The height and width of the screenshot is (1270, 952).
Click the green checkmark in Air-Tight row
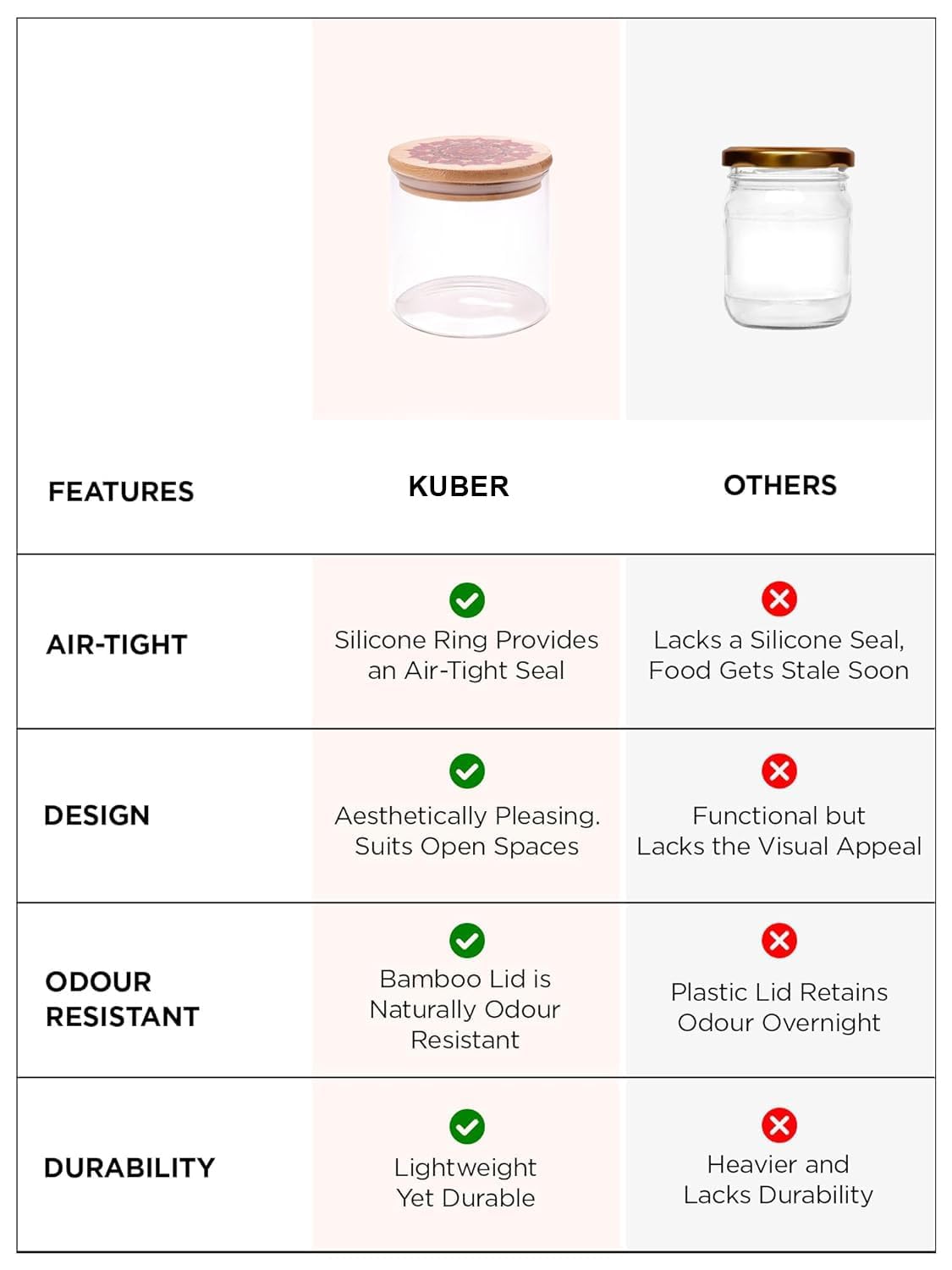pos(466,600)
